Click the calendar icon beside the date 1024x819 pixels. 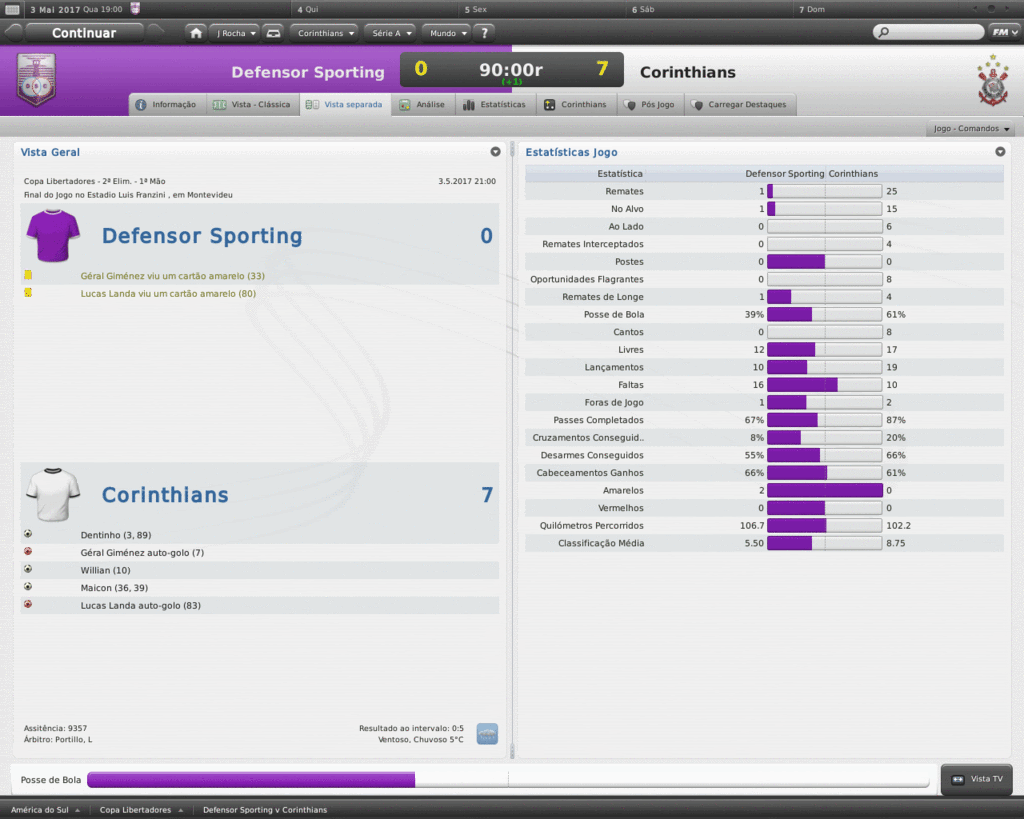point(12,9)
